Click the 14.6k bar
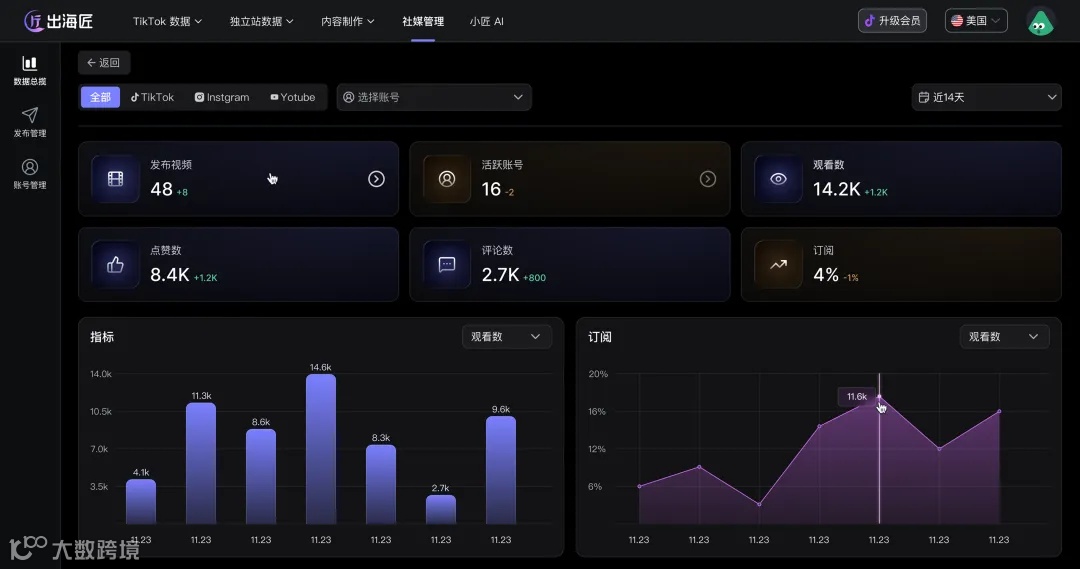The image size is (1080, 569). coord(321,449)
